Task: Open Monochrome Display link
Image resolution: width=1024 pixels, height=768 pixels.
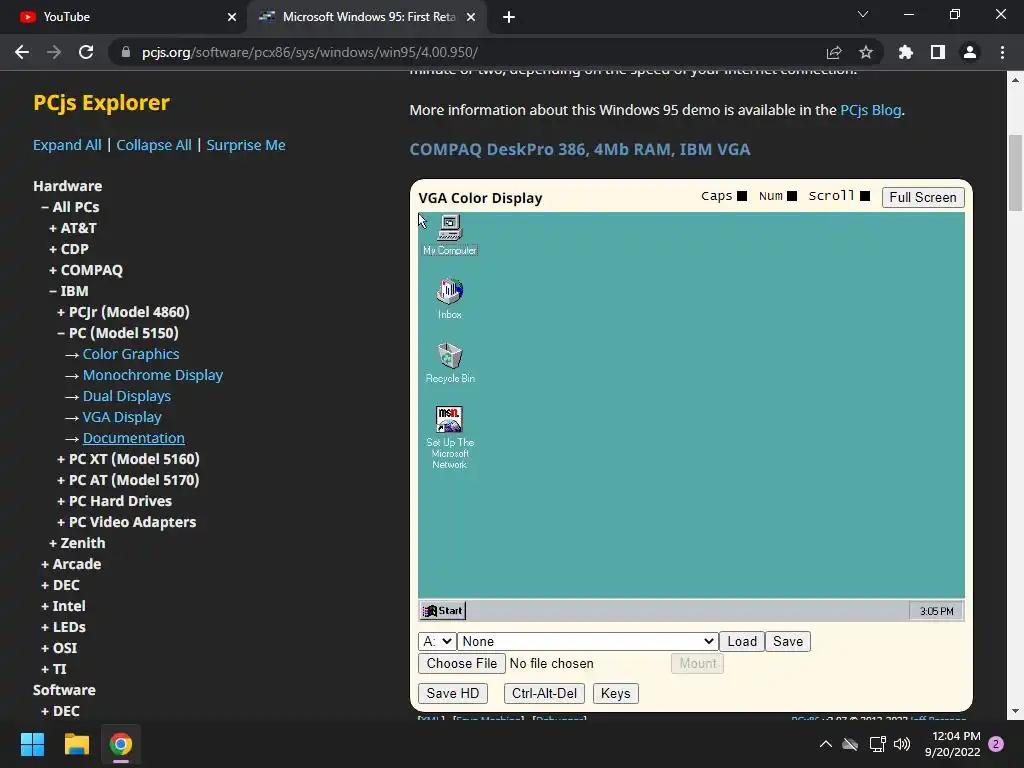Action: pyautogui.click(x=153, y=375)
